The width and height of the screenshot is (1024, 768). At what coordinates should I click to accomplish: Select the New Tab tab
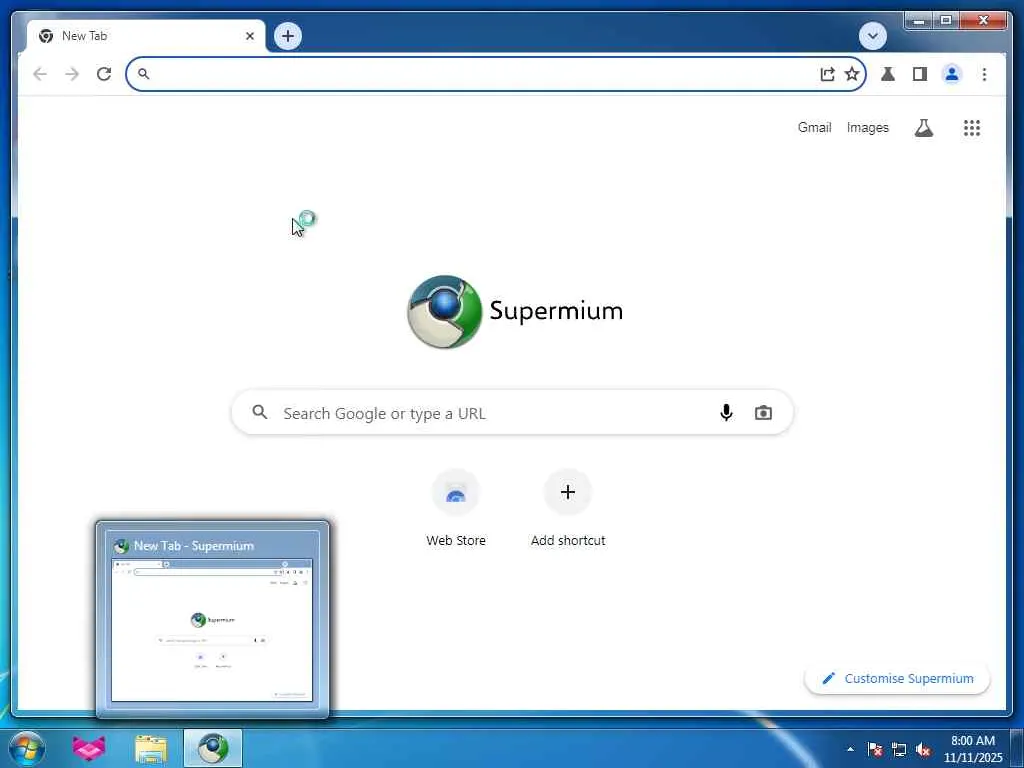tap(146, 36)
